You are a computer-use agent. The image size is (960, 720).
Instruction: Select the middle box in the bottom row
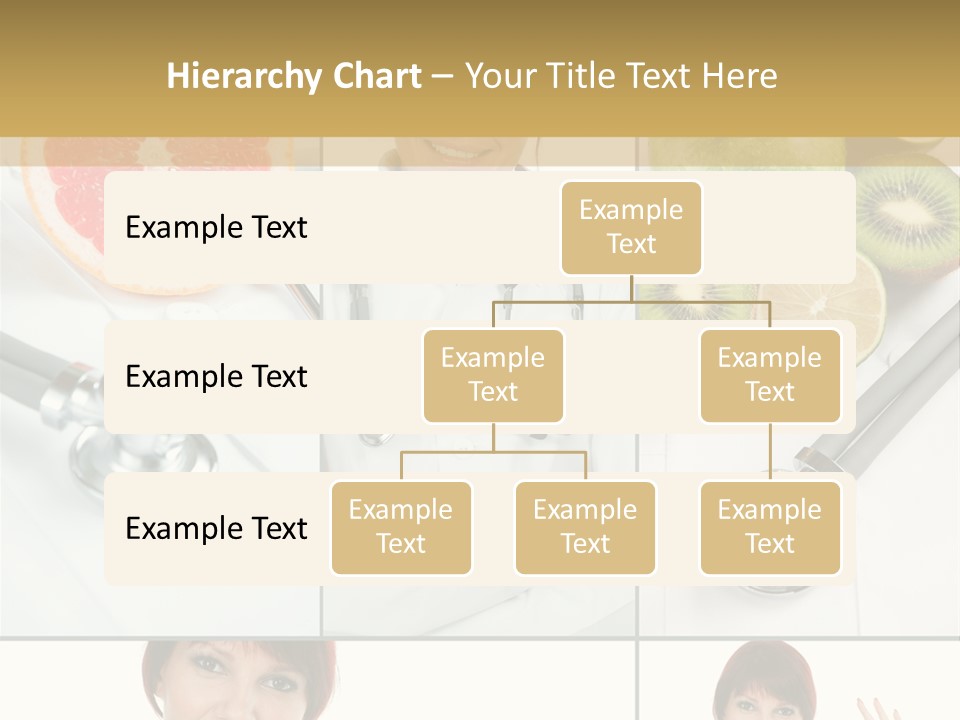click(x=585, y=527)
